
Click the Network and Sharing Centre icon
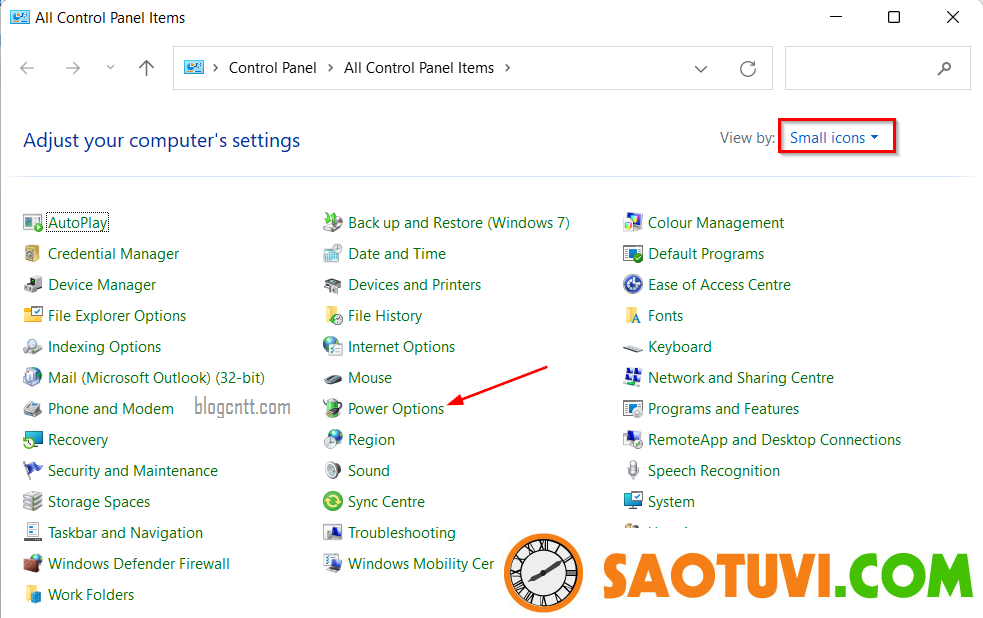(633, 377)
